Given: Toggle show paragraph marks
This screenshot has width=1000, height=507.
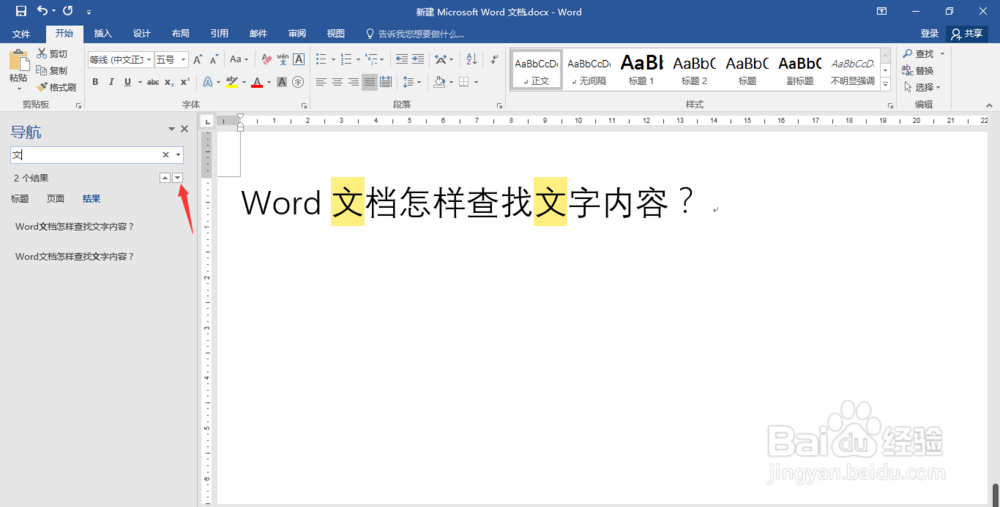Looking at the screenshot, I should point(494,59).
